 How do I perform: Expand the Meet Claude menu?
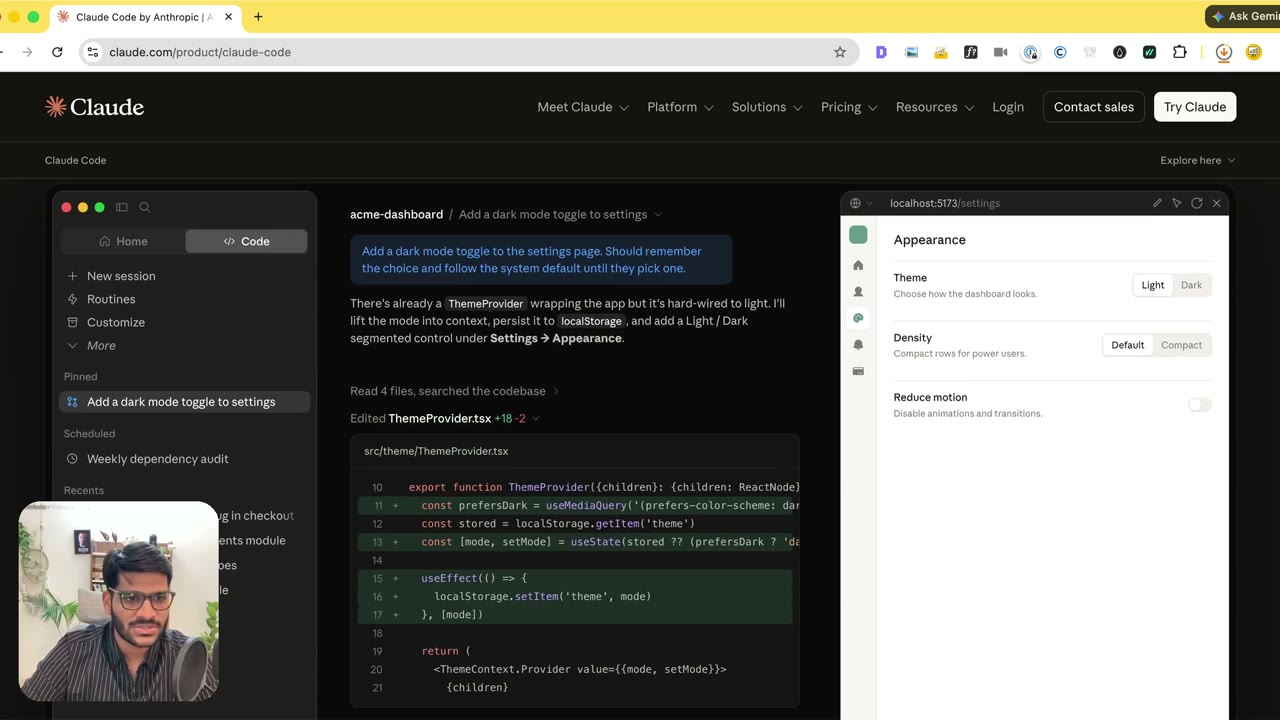click(x=583, y=107)
